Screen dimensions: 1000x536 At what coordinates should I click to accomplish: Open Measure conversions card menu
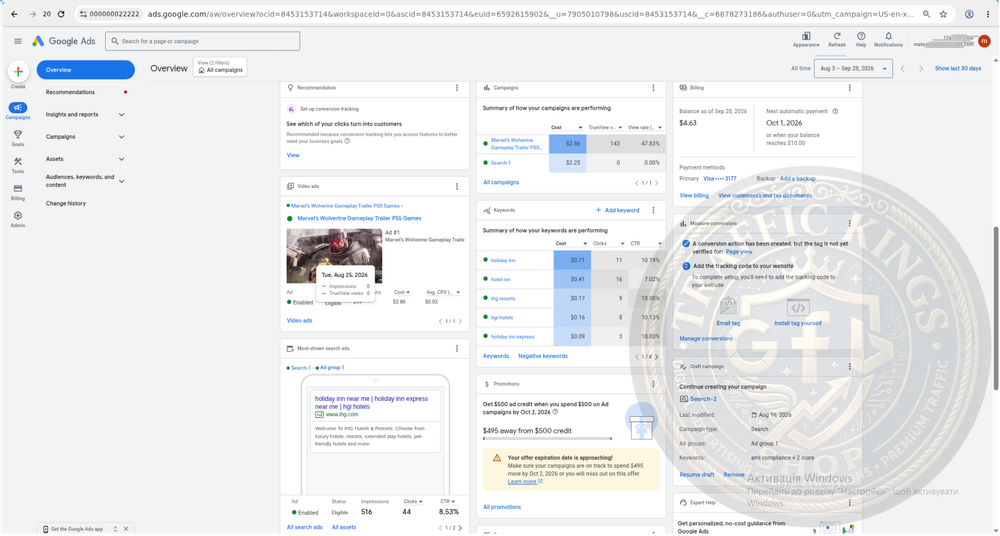coord(849,223)
